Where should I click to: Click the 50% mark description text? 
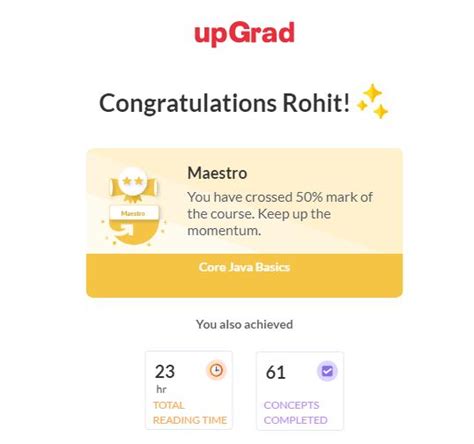(x=280, y=214)
